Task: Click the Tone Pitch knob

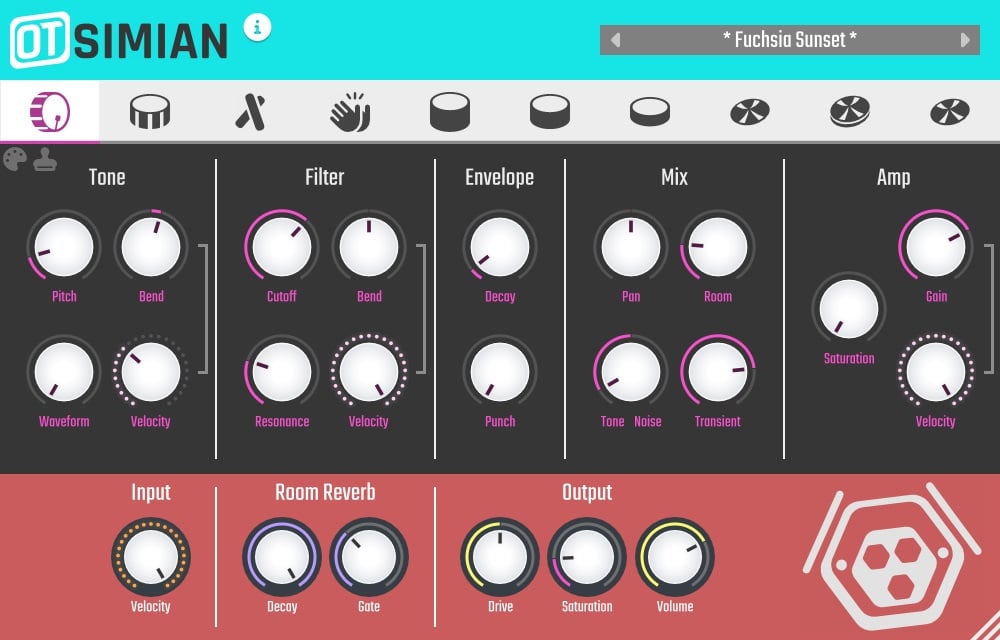Action: tap(64, 247)
